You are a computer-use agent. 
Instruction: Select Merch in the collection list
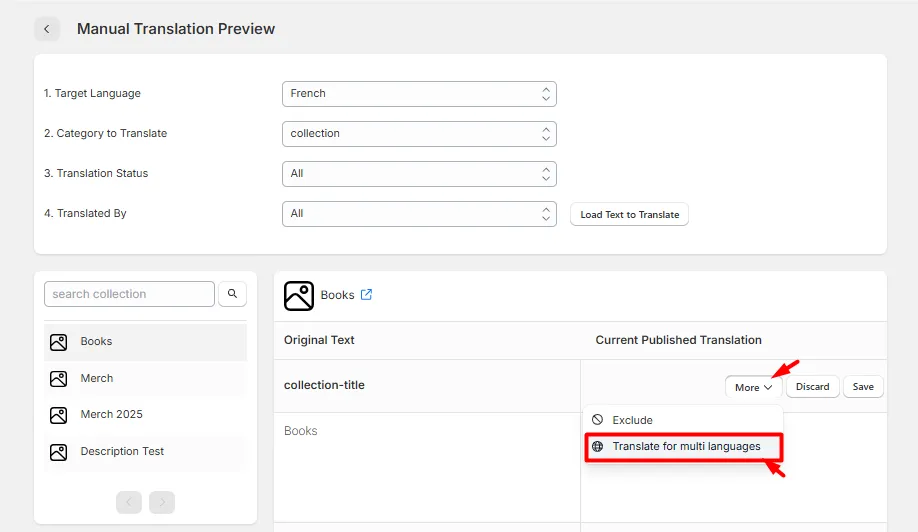pos(145,379)
